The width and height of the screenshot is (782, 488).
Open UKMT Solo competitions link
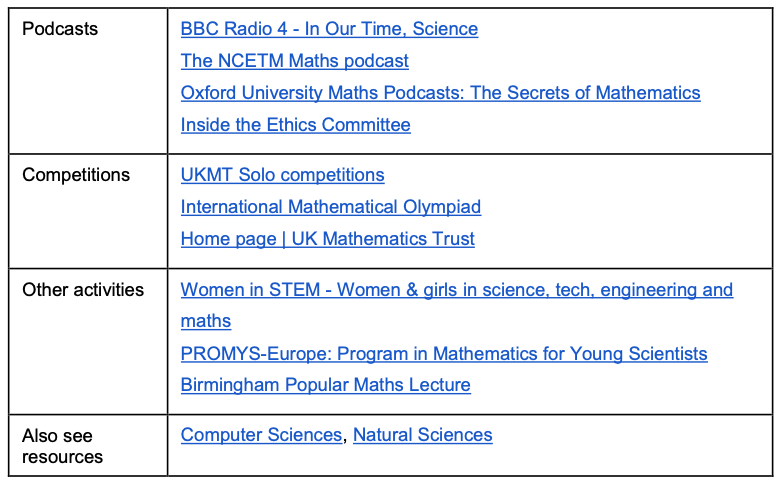pos(282,175)
